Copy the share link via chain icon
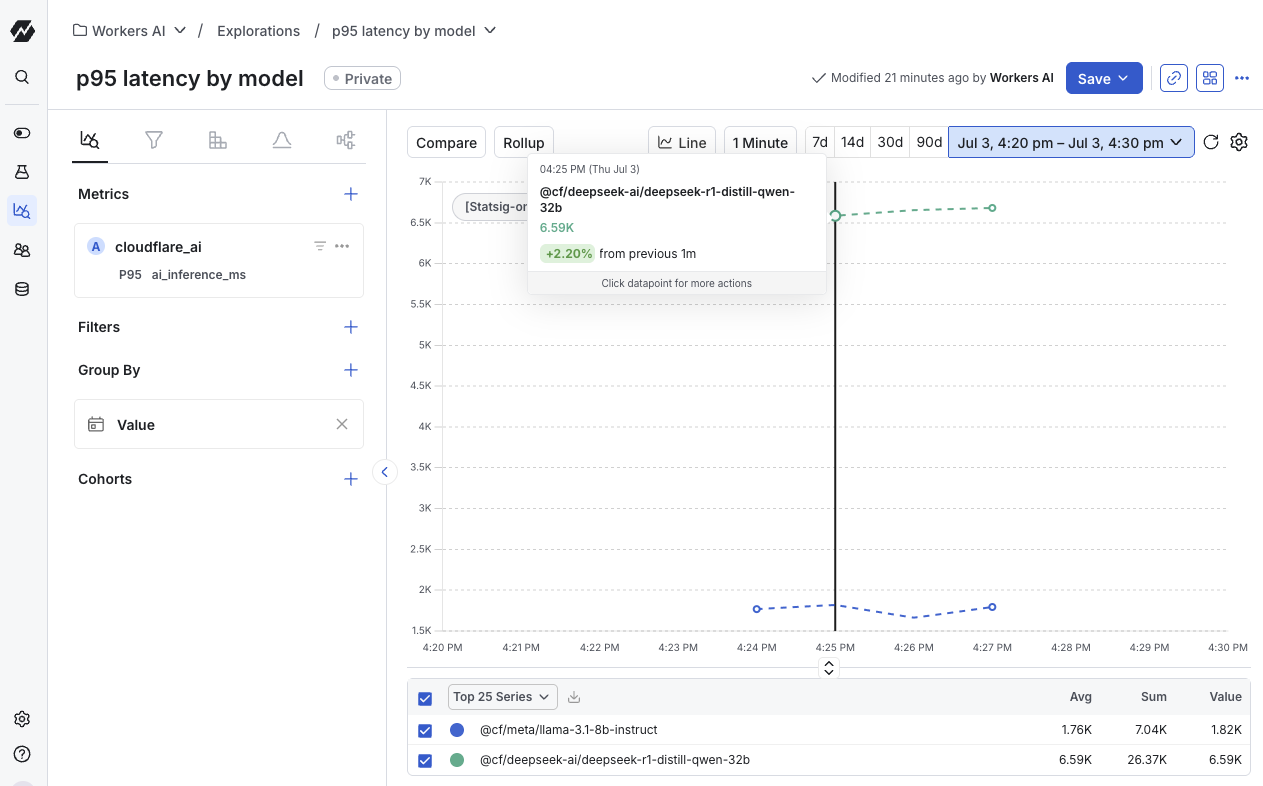The width and height of the screenshot is (1263, 786). (1173, 77)
